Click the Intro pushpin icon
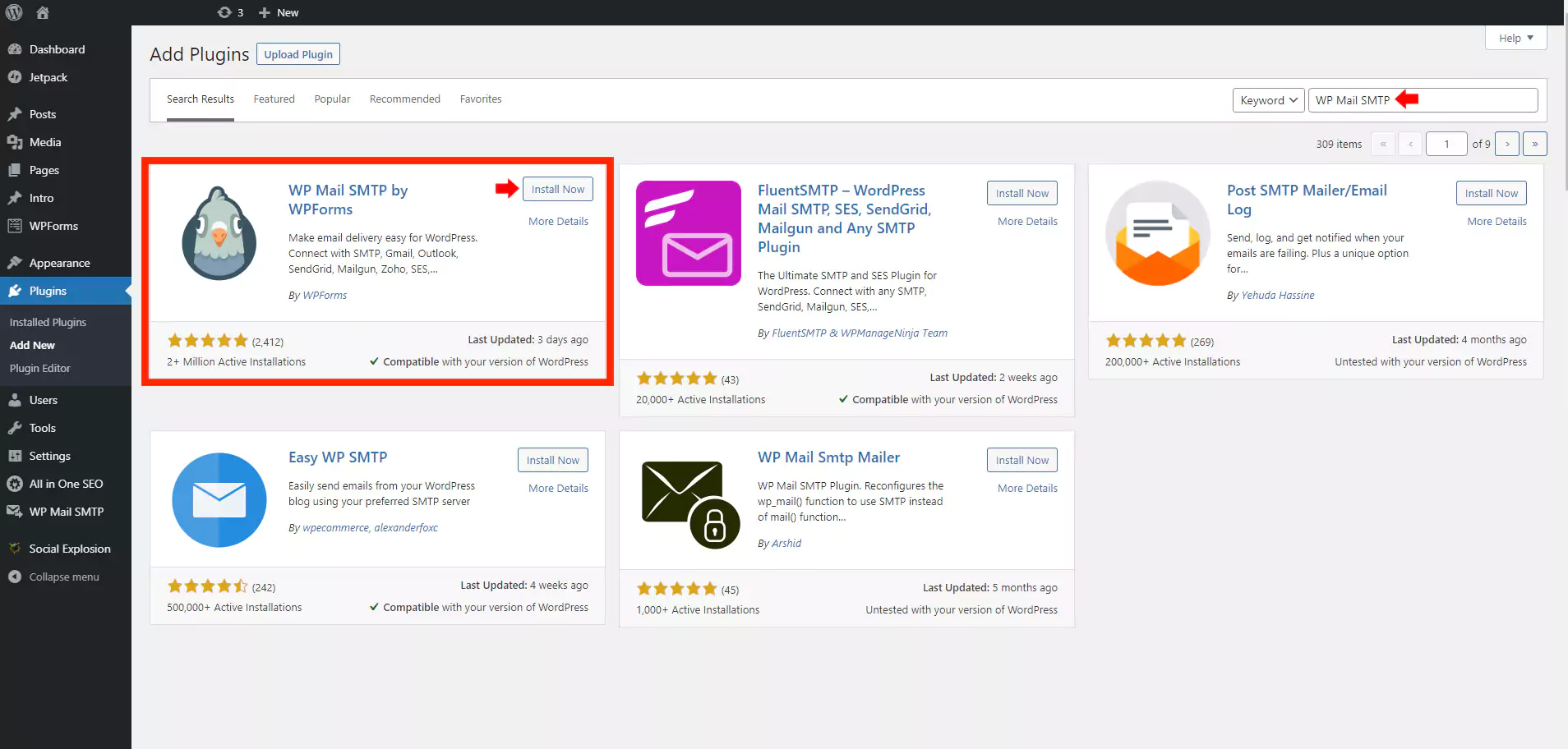This screenshot has height=749, width=1568. [15, 198]
